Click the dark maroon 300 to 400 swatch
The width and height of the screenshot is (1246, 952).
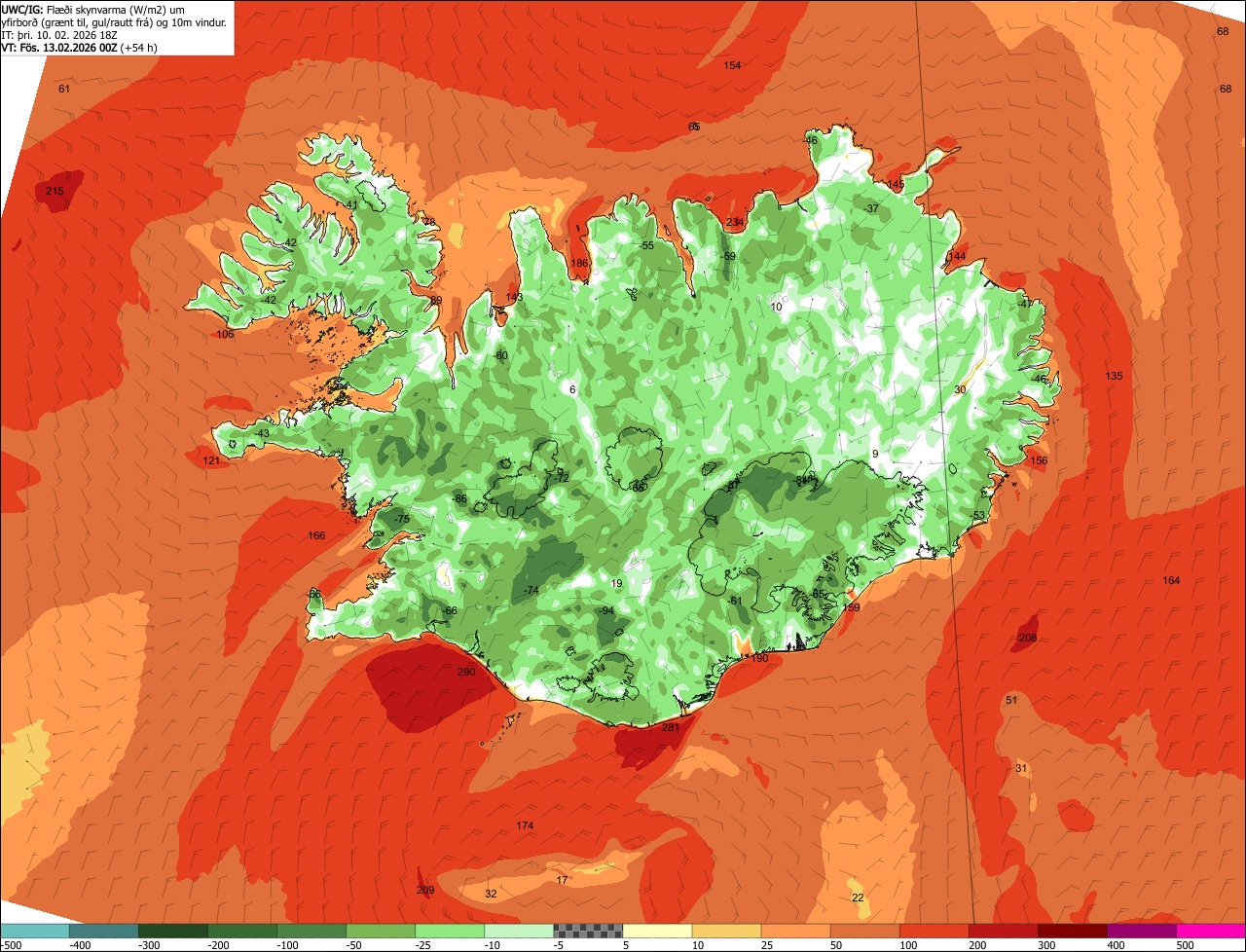pyautogui.click(x=1073, y=931)
